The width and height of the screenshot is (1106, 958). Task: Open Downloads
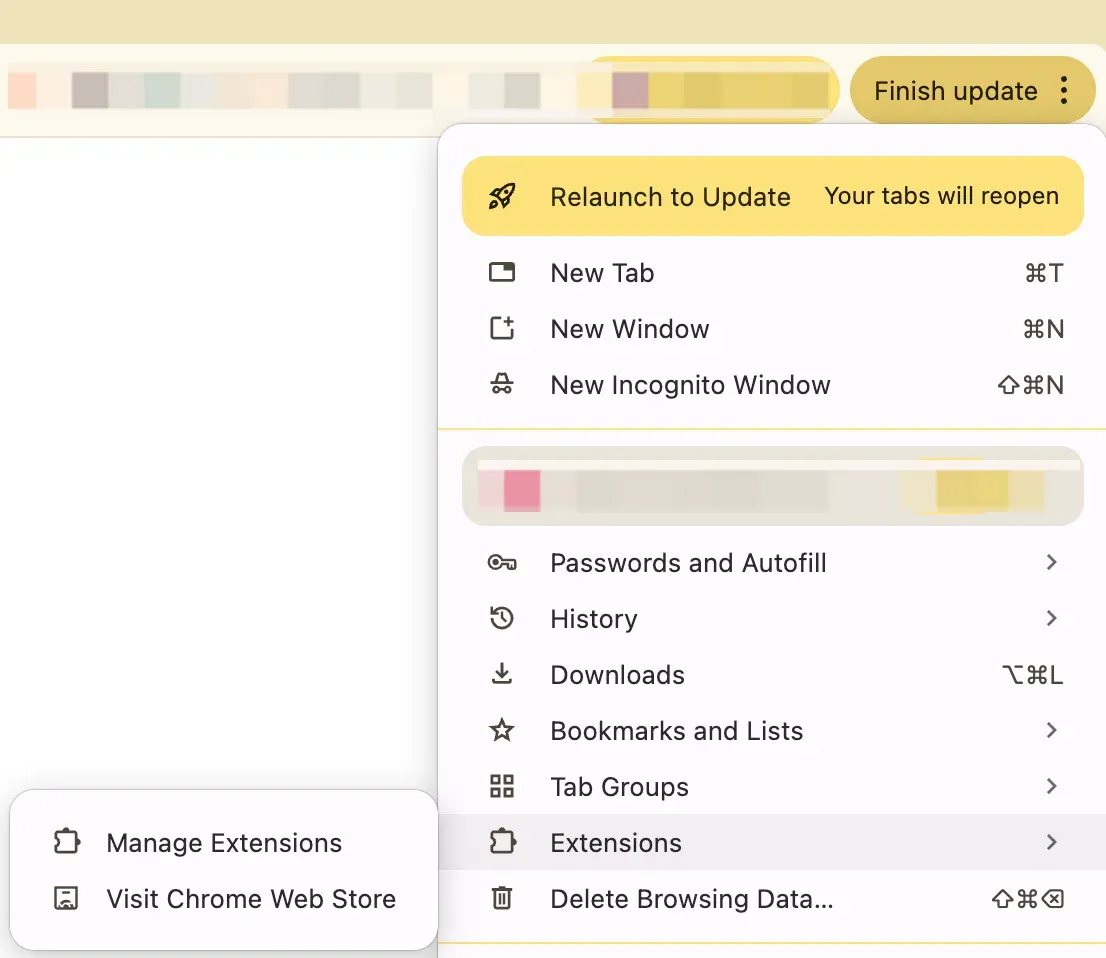(772, 675)
